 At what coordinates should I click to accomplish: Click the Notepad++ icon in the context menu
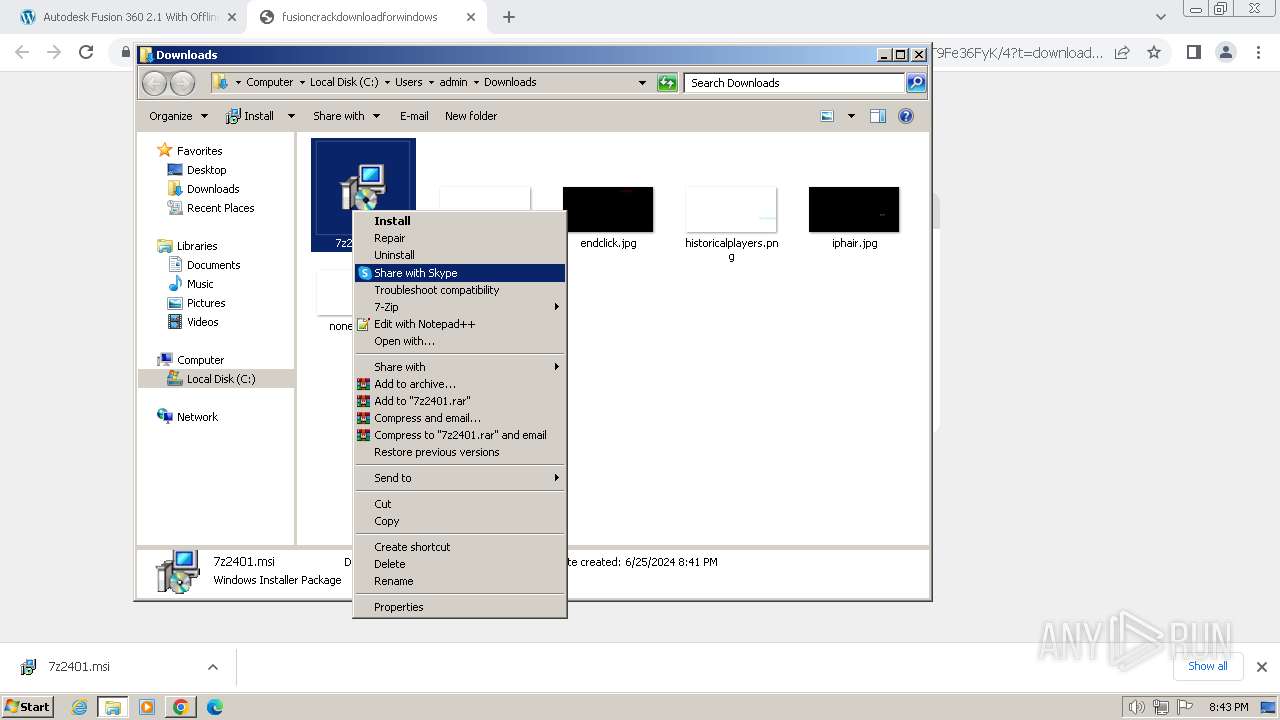pos(364,324)
